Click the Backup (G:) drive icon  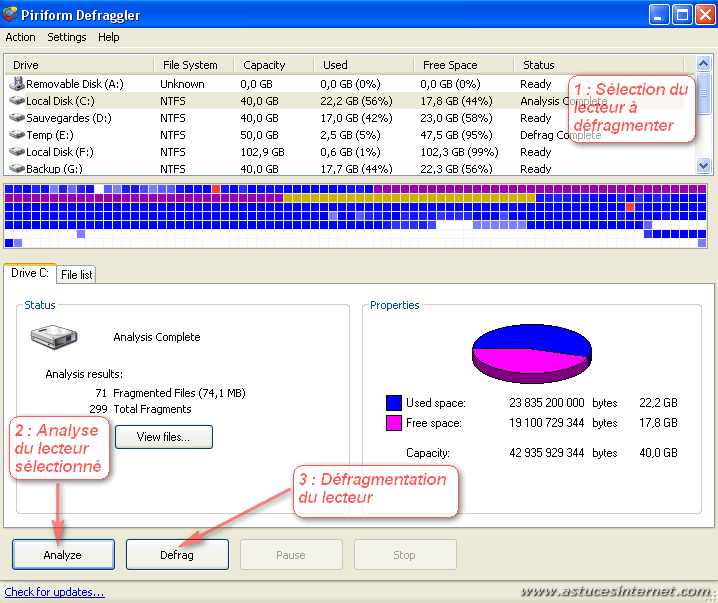pos(17,168)
